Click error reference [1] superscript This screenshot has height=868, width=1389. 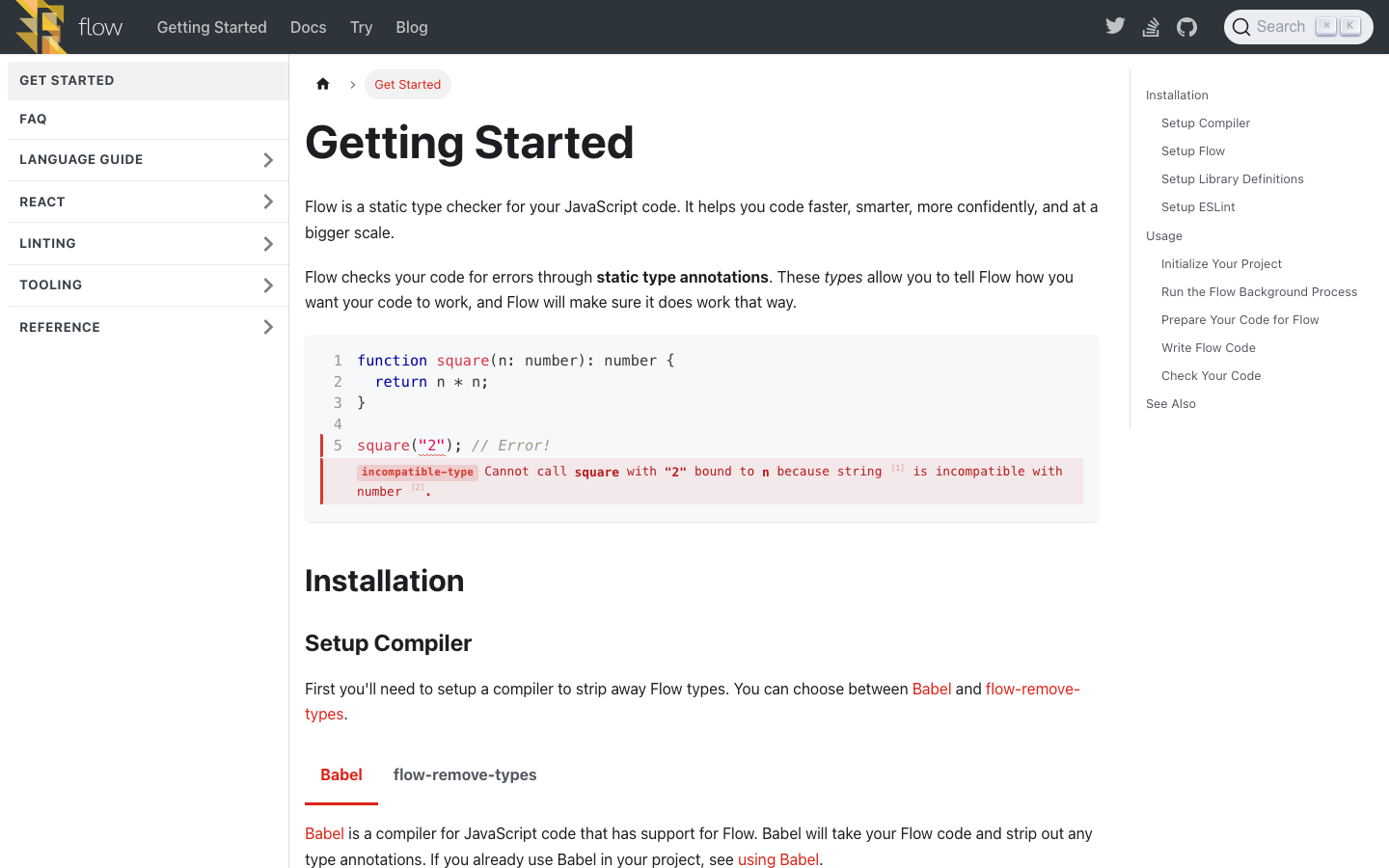tap(897, 468)
